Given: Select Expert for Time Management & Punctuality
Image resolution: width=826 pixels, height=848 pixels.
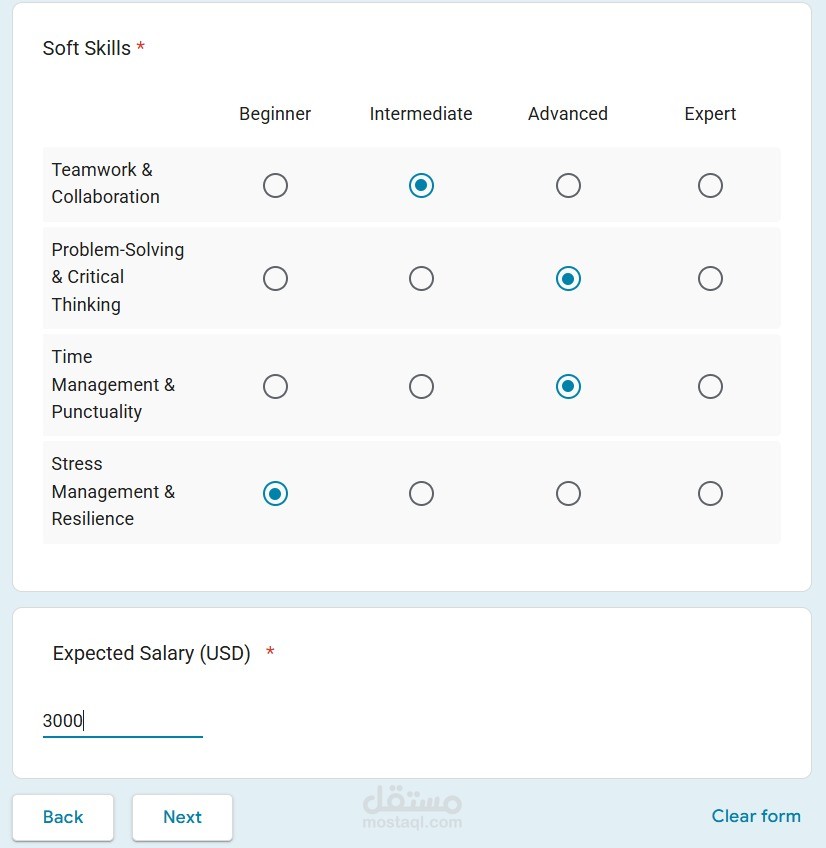Looking at the screenshot, I should point(710,386).
